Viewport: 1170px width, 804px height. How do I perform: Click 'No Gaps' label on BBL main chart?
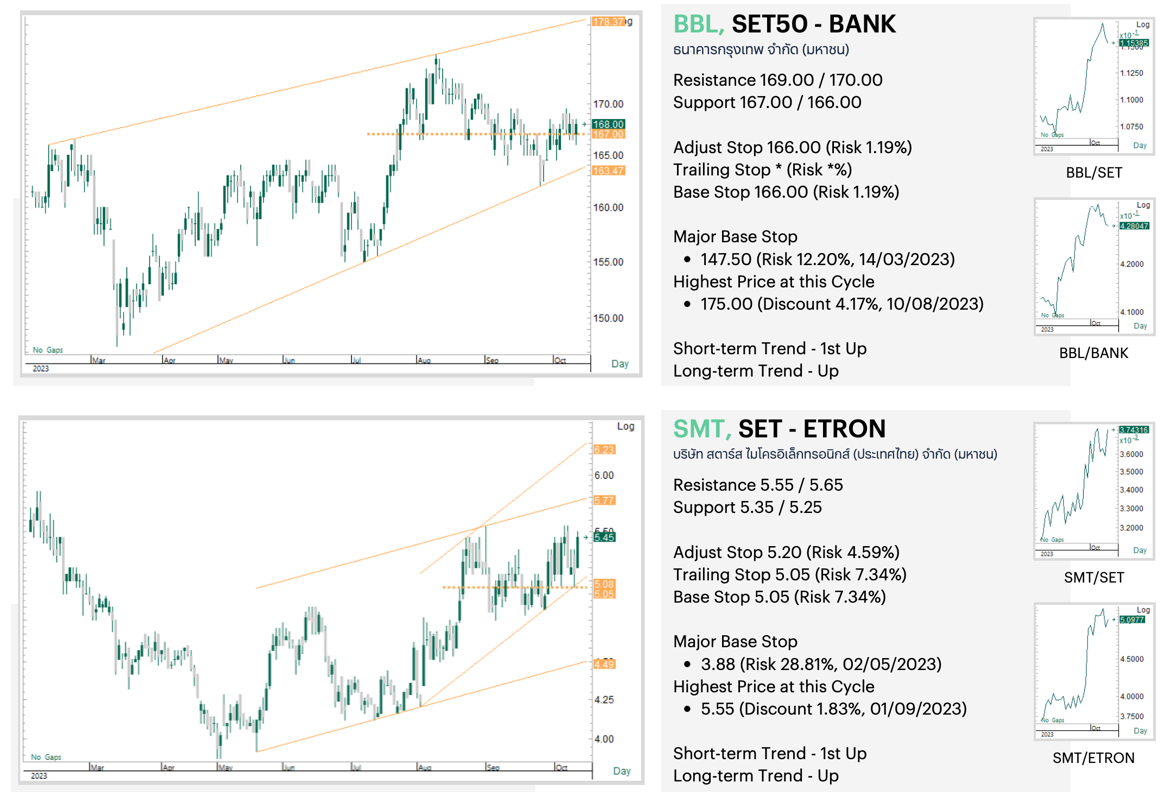(48, 349)
